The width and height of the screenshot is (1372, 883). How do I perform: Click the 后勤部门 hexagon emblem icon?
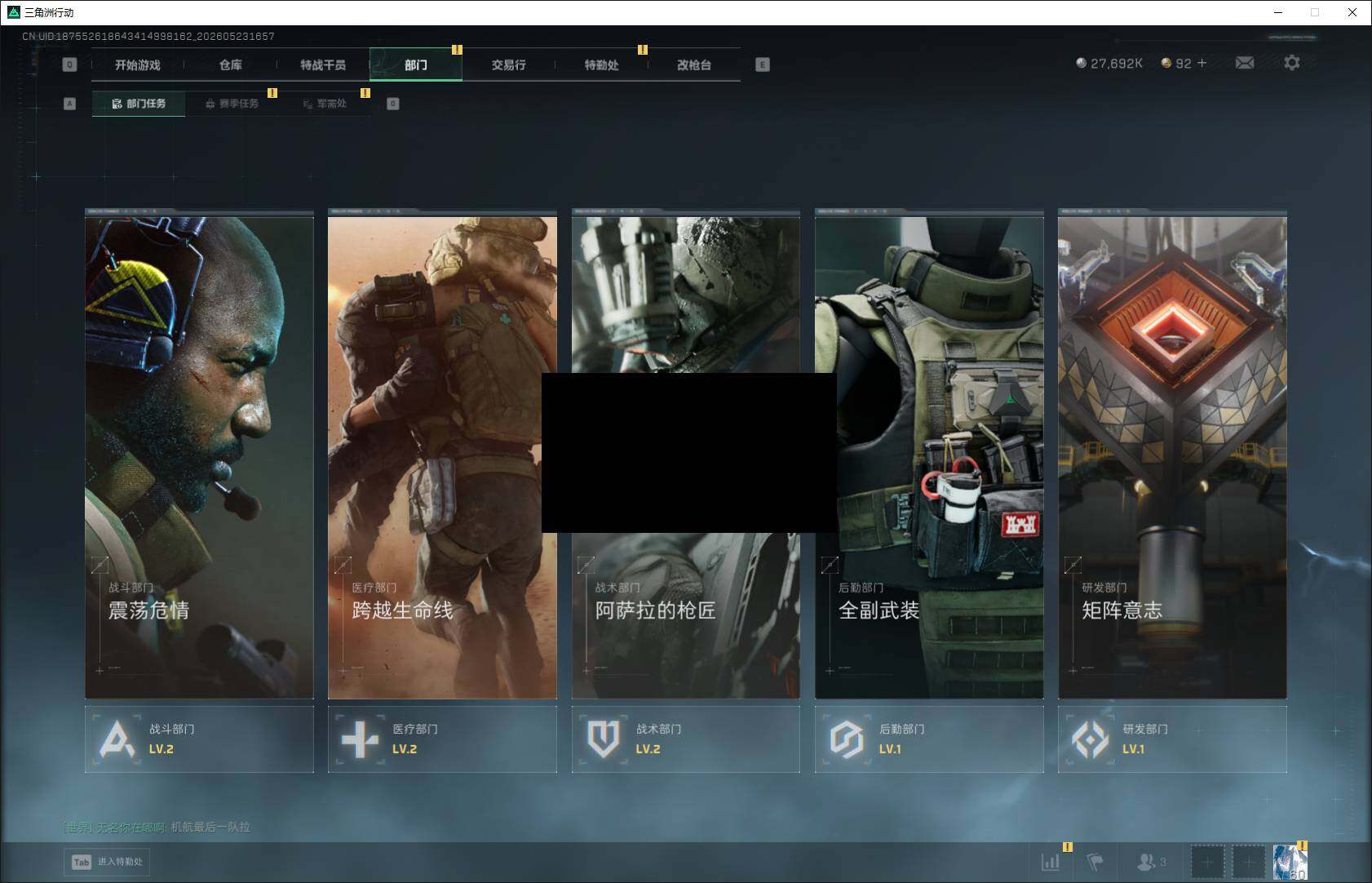coord(847,739)
